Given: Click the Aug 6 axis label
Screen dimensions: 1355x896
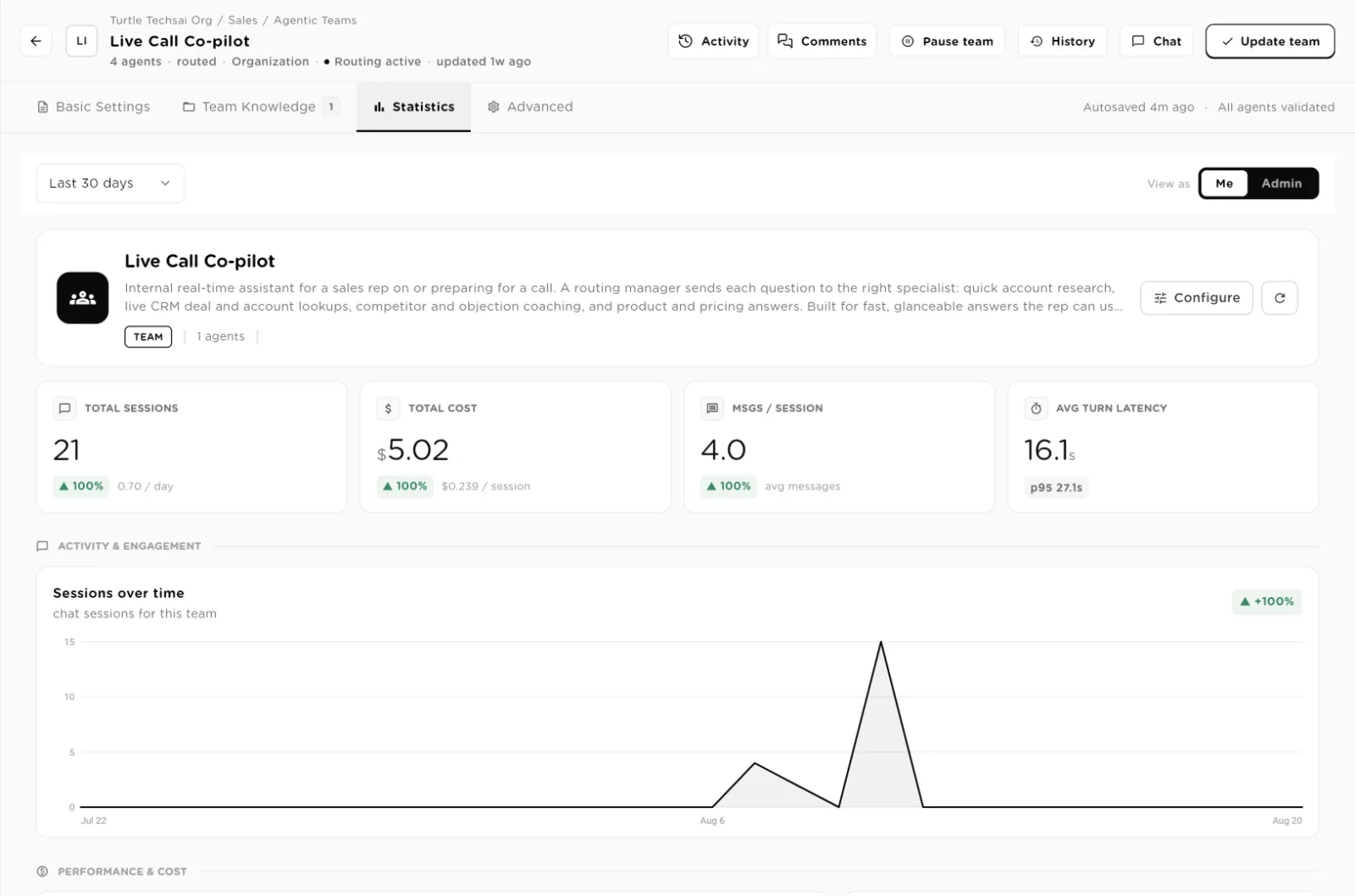Looking at the screenshot, I should pyautogui.click(x=712, y=821).
